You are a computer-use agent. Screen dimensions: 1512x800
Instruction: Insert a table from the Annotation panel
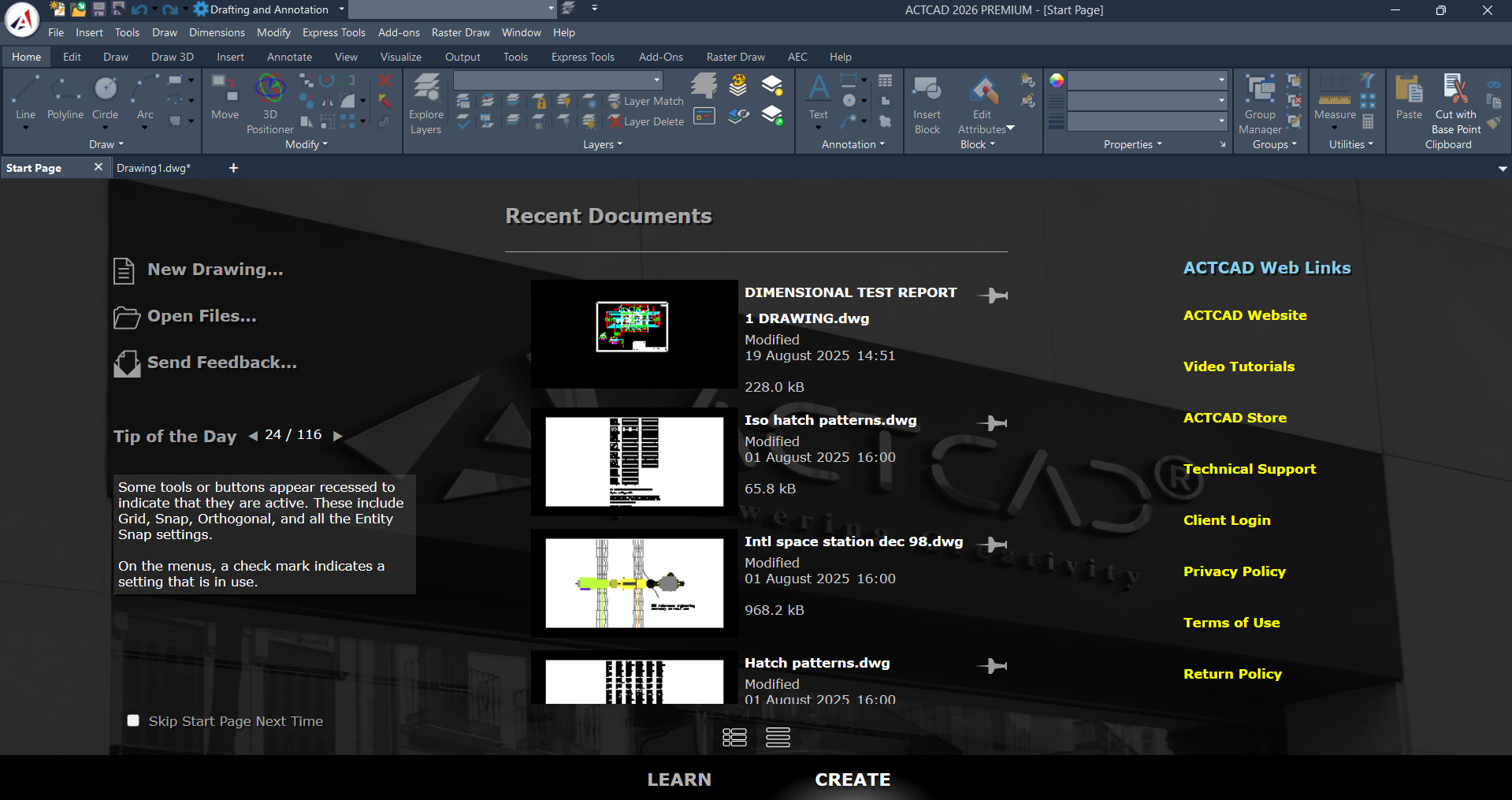pos(886,80)
